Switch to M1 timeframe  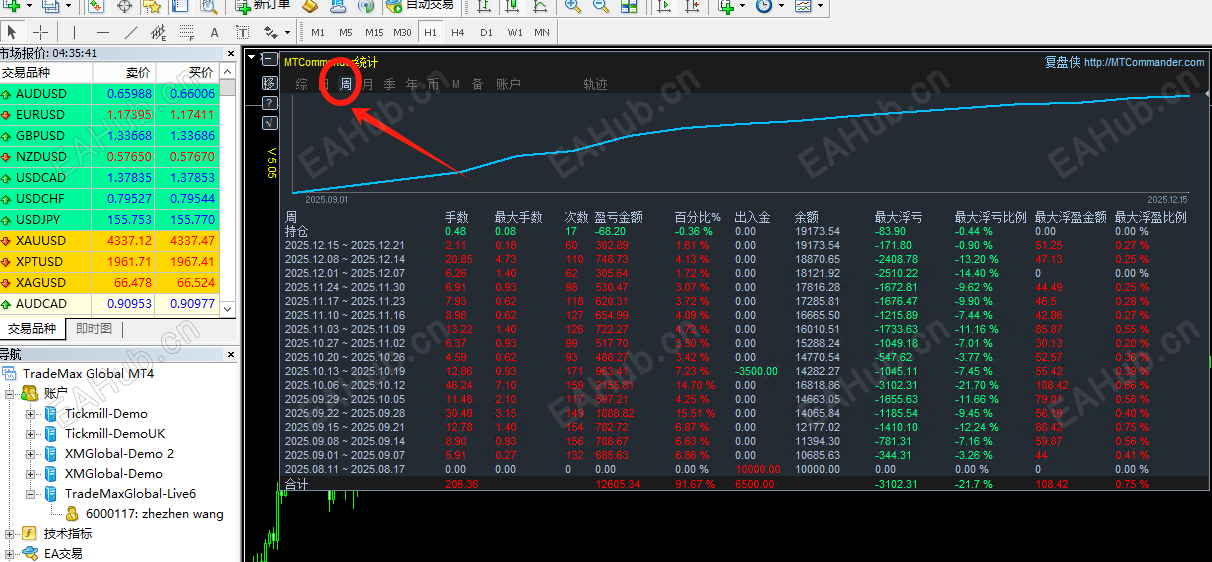pyautogui.click(x=318, y=33)
